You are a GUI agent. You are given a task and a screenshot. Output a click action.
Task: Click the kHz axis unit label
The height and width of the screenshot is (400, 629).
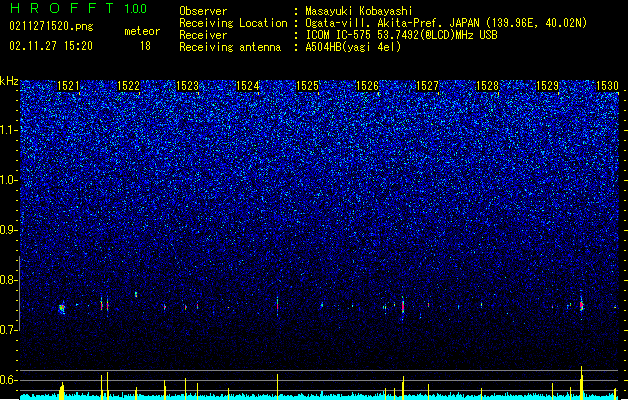9,81
